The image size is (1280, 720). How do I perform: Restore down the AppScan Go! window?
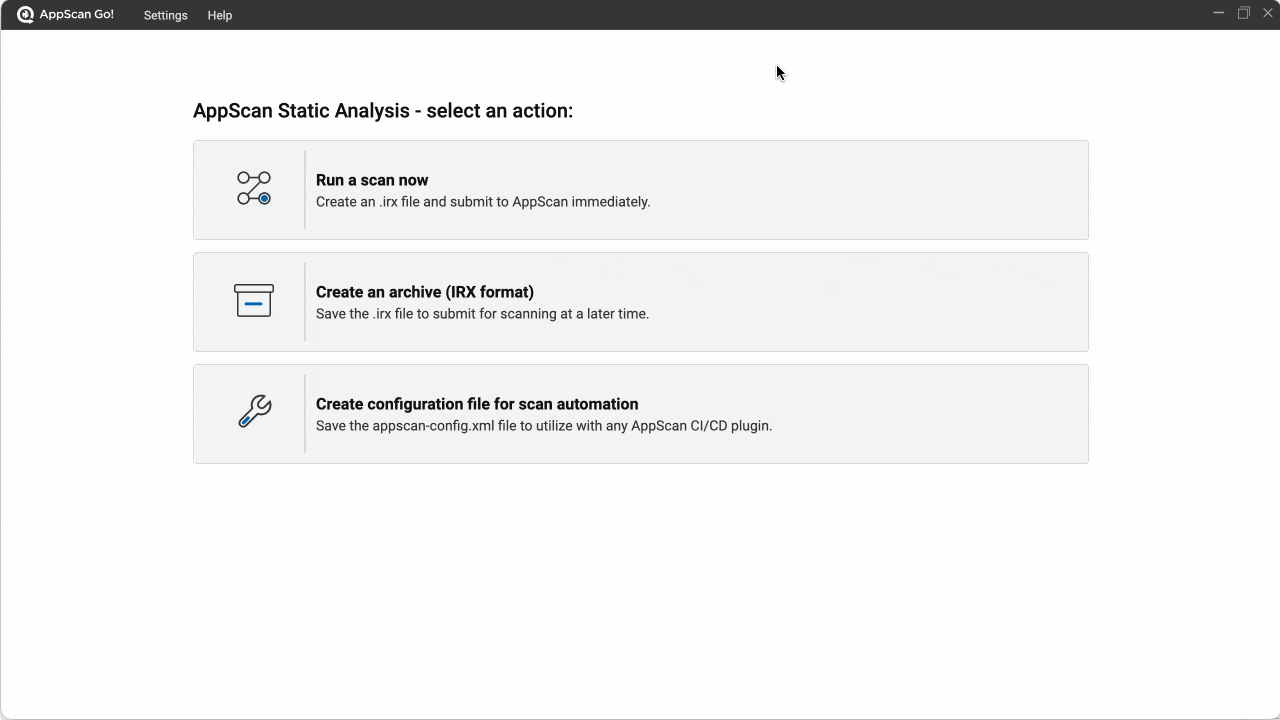1244,13
